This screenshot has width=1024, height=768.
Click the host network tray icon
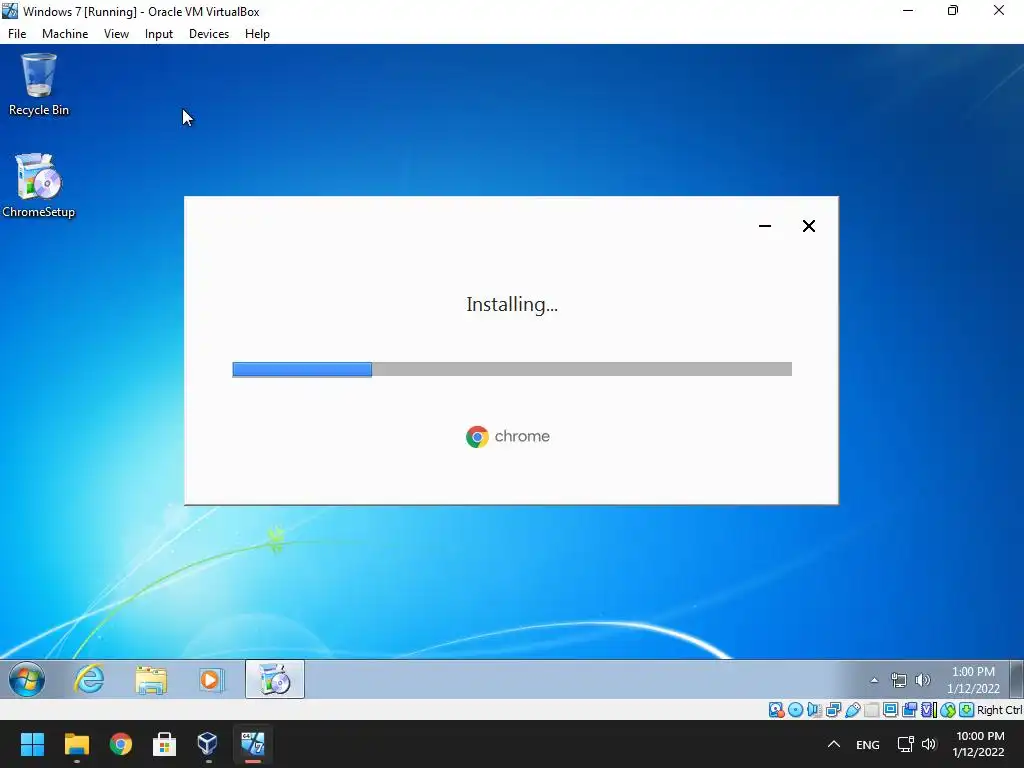coord(905,744)
